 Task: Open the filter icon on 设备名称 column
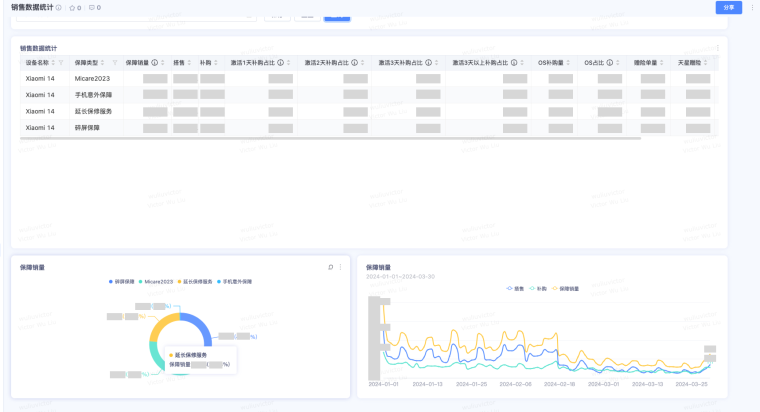click(x=63, y=62)
